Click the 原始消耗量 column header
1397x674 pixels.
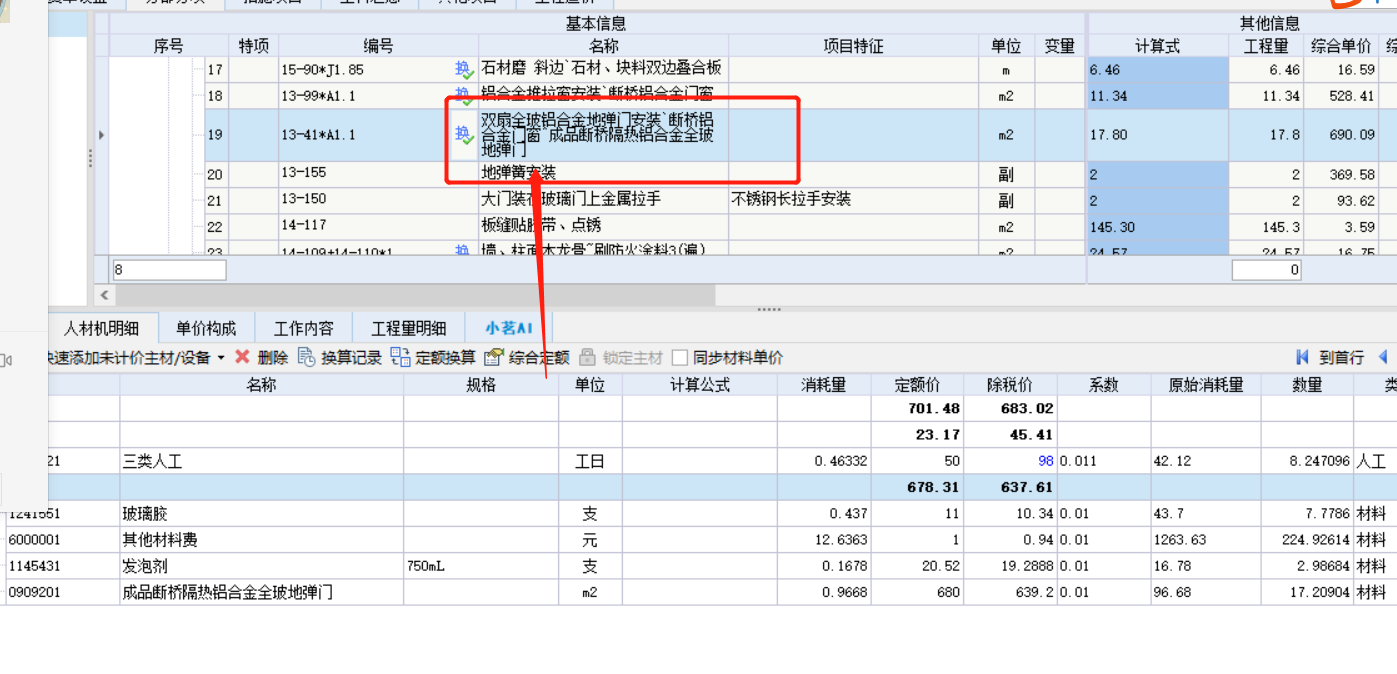1206,384
